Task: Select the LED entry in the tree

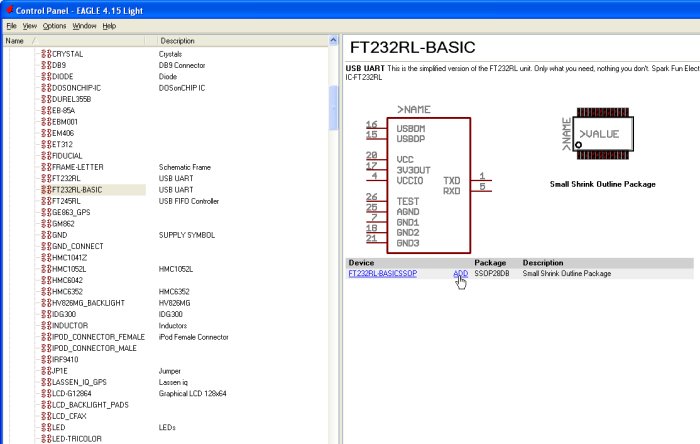Action: [58, 427]
